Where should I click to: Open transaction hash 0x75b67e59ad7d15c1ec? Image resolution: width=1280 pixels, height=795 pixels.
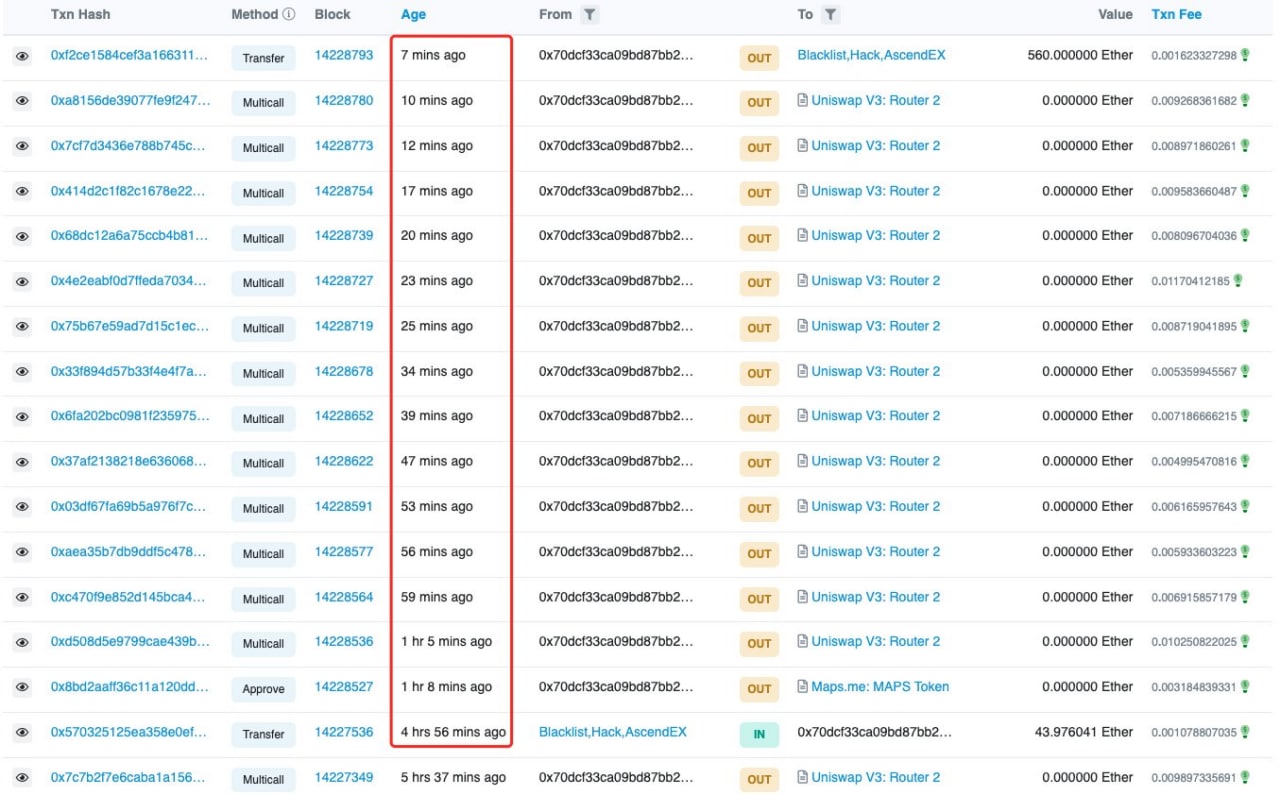point(129,326)
